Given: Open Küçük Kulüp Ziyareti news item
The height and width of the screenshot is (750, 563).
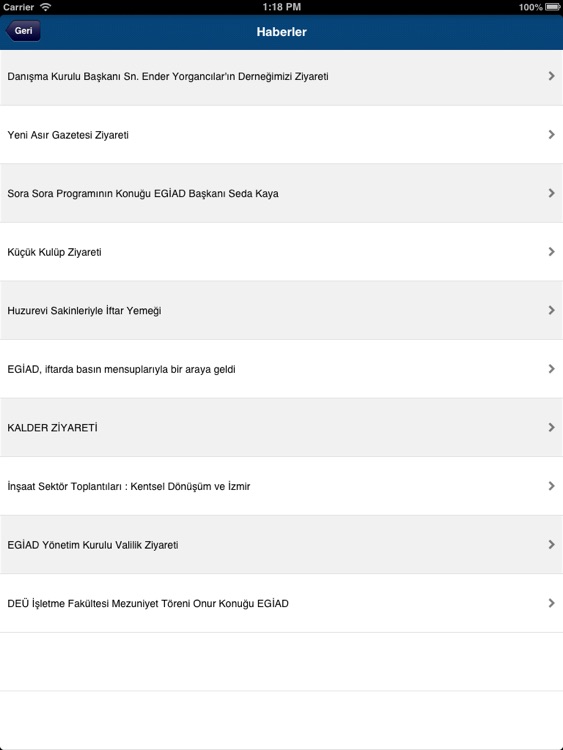Looking at the screenshot, I should (x=281, y=252).
